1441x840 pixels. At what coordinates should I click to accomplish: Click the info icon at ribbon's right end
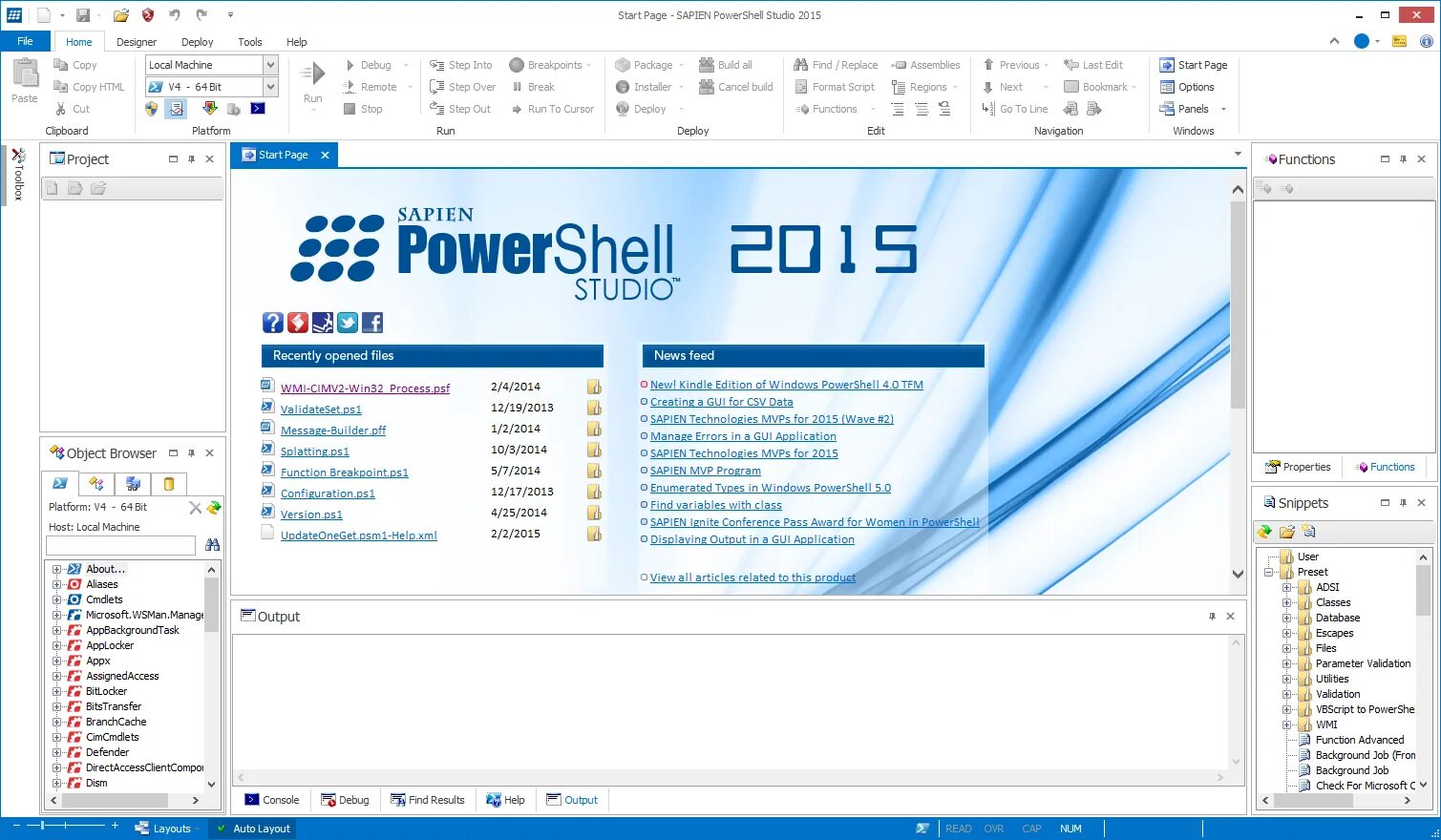[1426, 41]
